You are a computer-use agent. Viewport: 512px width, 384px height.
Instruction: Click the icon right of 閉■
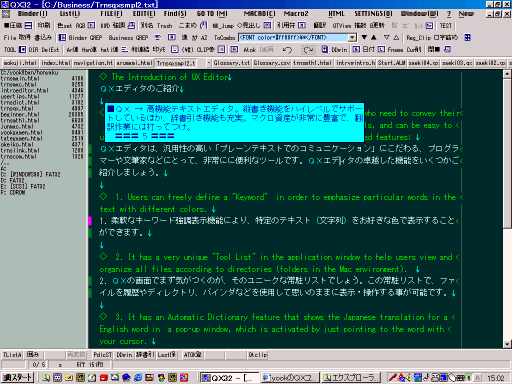[x=448, y=50]
